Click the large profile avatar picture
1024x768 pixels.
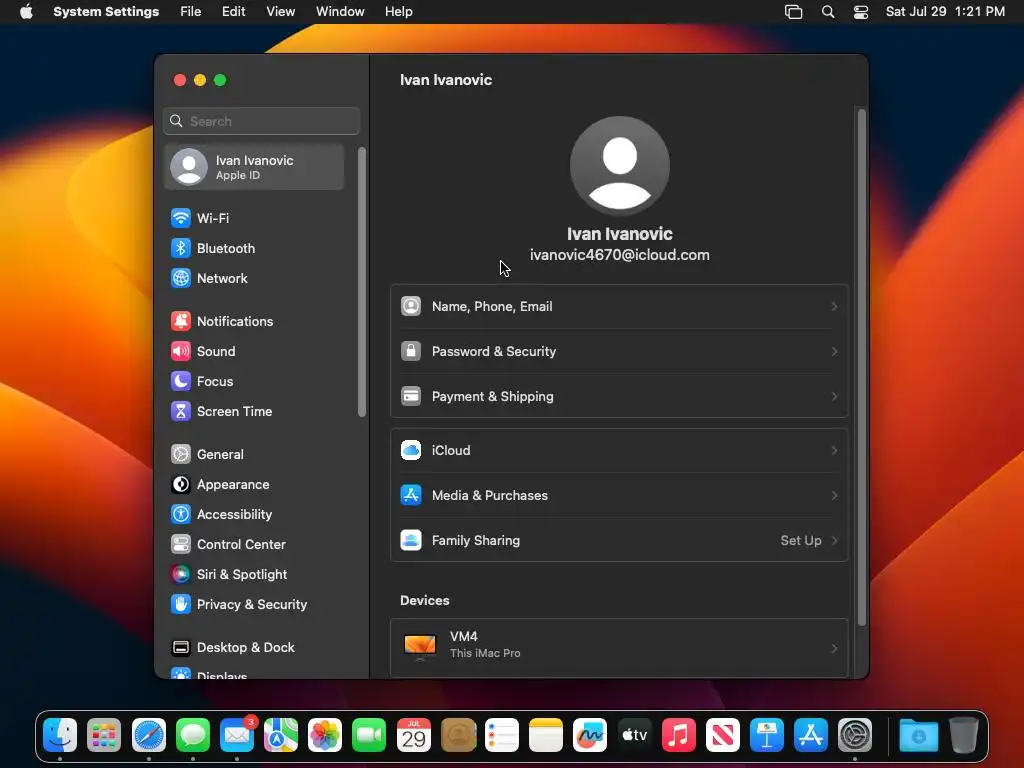point(620,166)
